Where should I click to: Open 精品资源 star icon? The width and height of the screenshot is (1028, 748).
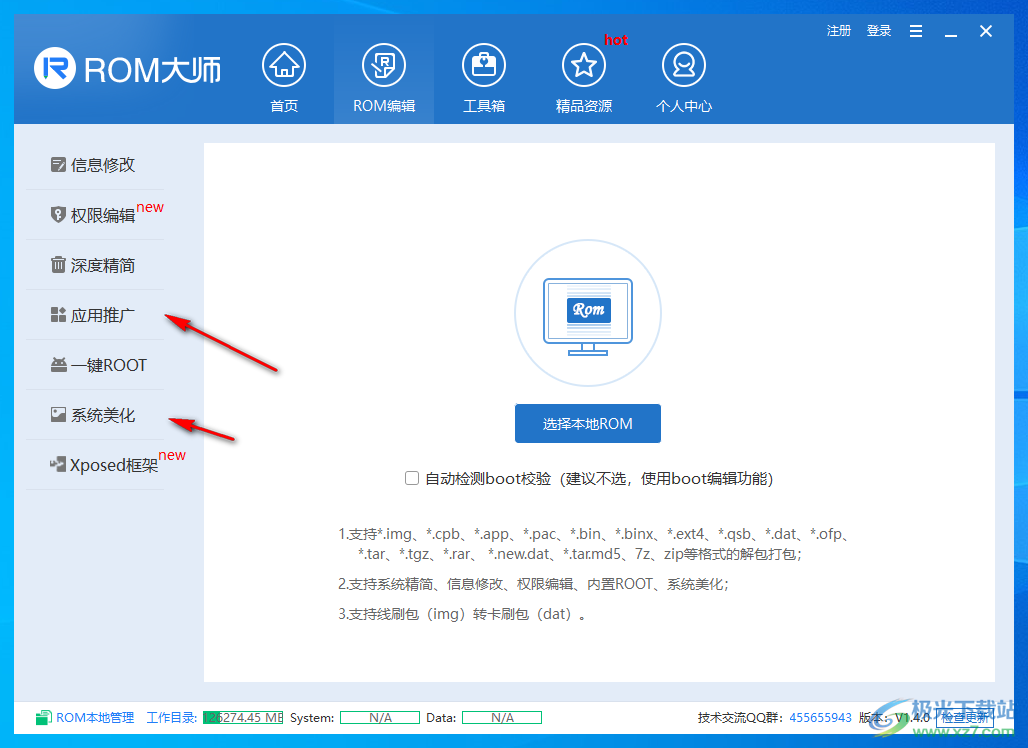[583, 65]
